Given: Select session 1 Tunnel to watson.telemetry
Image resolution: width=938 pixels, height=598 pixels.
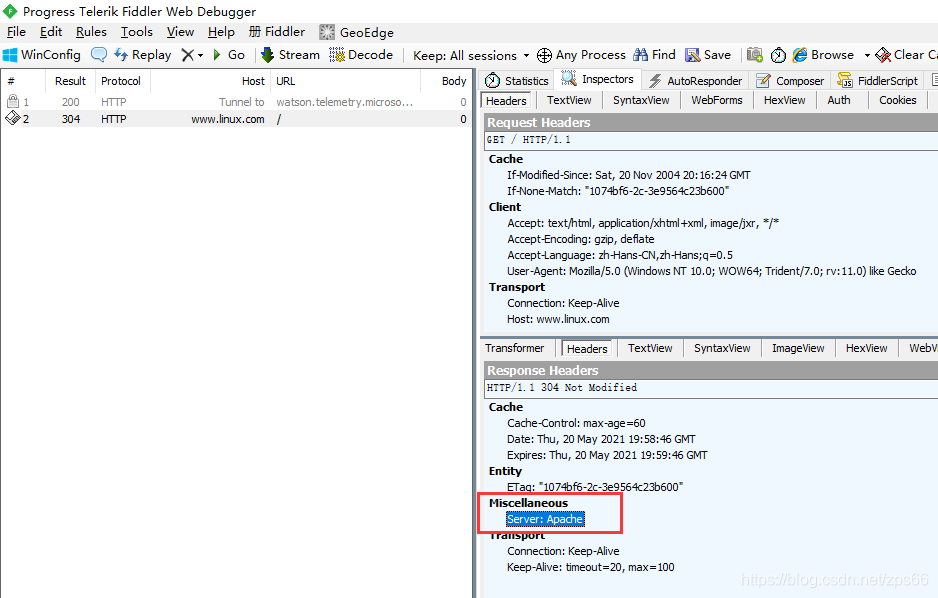Looking at the screenshot, I should pyautogui.click(x=236, y=102).
